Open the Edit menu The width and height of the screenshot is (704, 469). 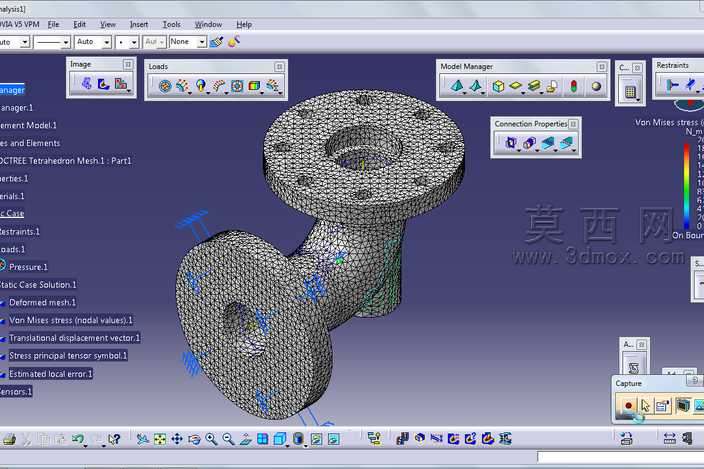[x=79, y=24]
